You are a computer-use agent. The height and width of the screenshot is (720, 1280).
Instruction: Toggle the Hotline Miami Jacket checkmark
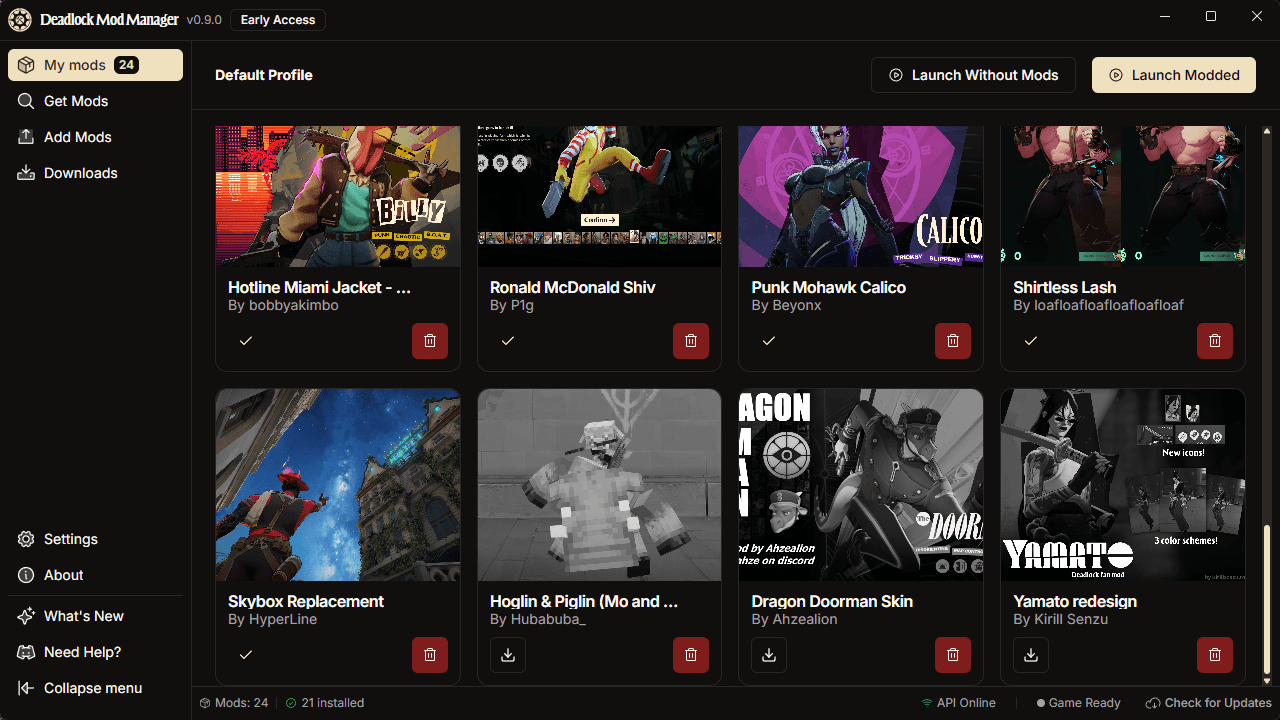(246, 341)
